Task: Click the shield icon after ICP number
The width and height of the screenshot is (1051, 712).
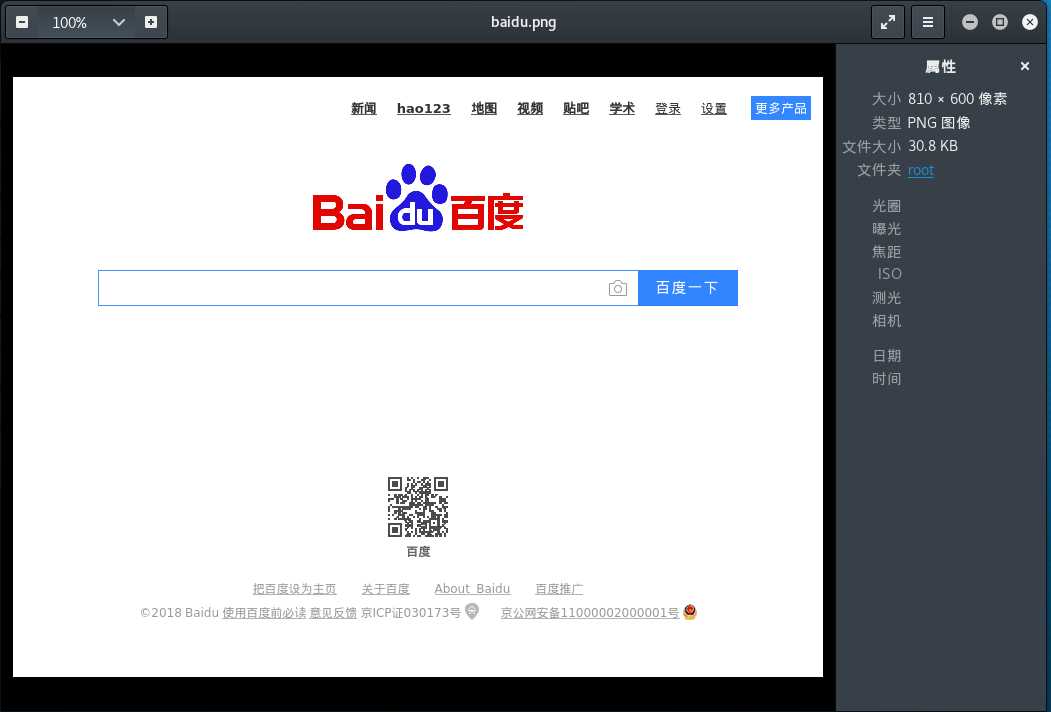Action: 472,611
